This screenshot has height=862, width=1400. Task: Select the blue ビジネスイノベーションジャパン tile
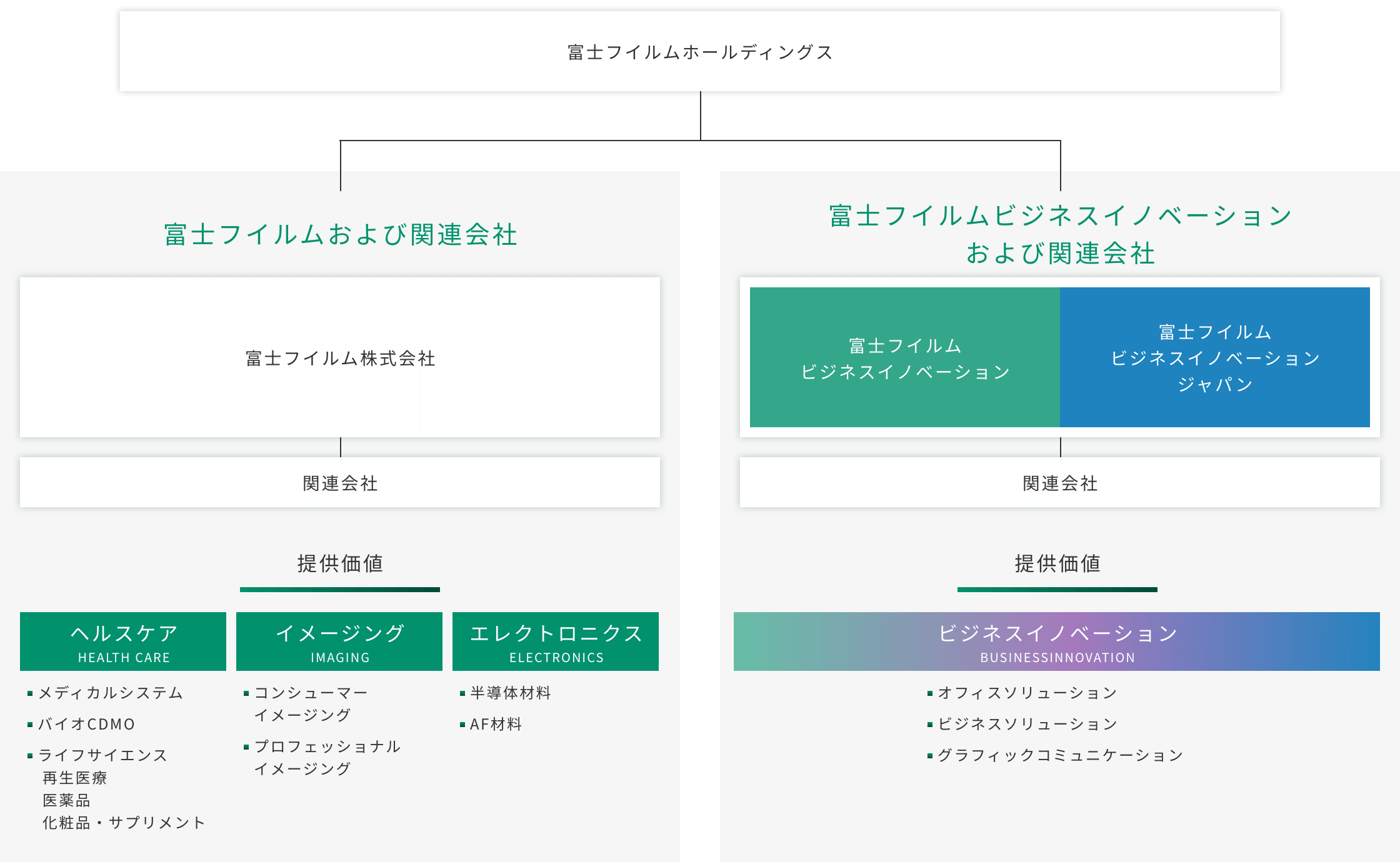(x=1215, y=358)
